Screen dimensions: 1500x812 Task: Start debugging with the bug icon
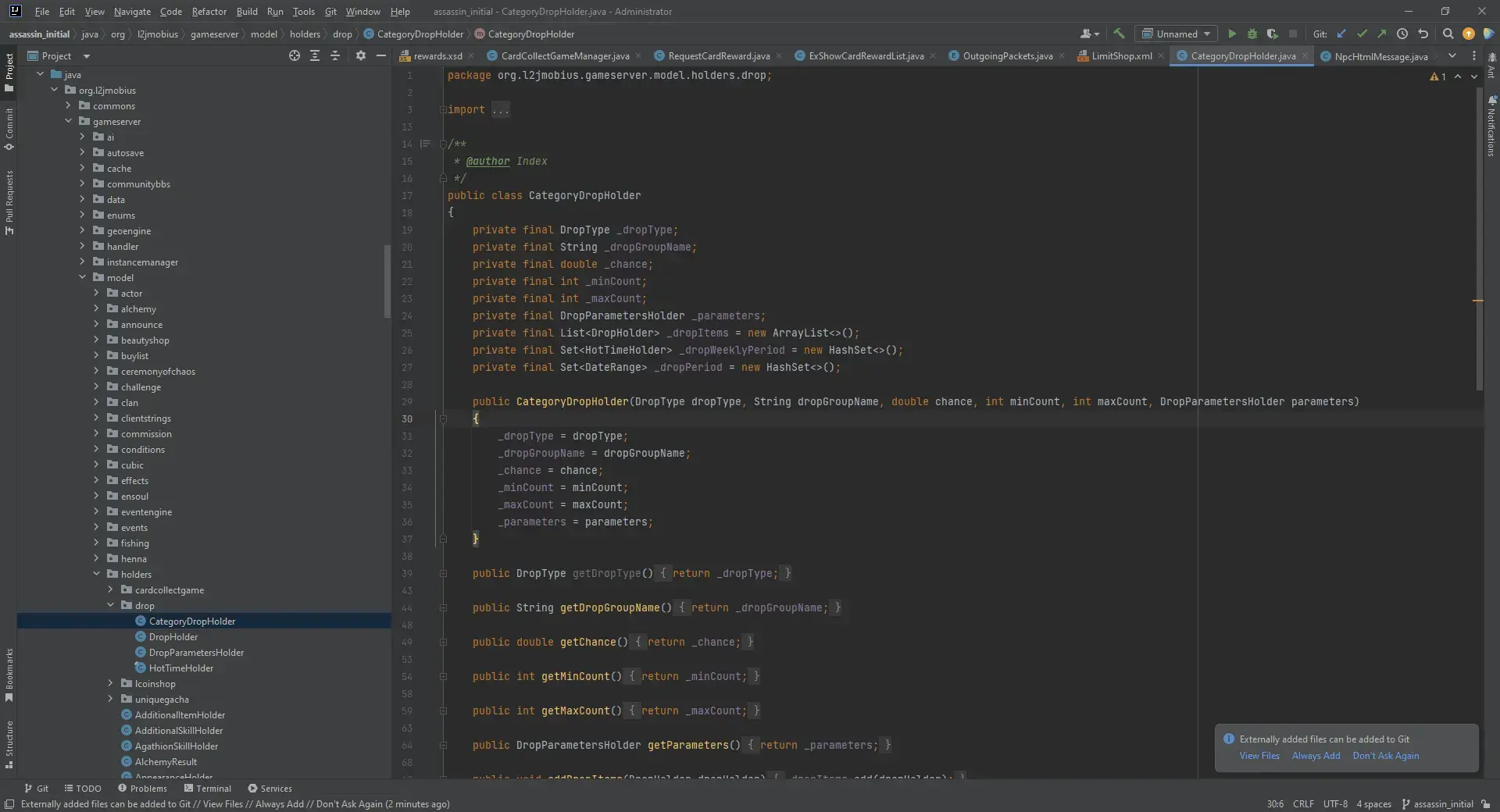1252,34
